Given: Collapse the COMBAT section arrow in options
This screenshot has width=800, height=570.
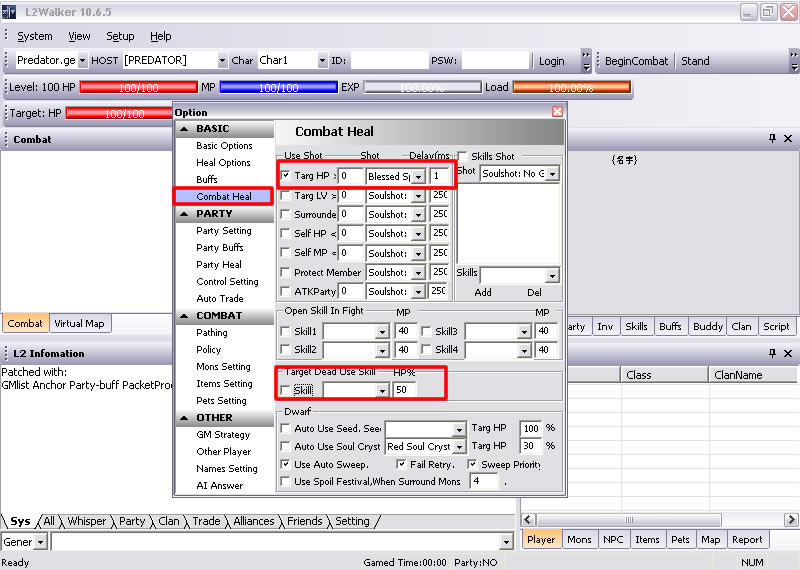Looking at the screenshot, I should tap(183, 315).
